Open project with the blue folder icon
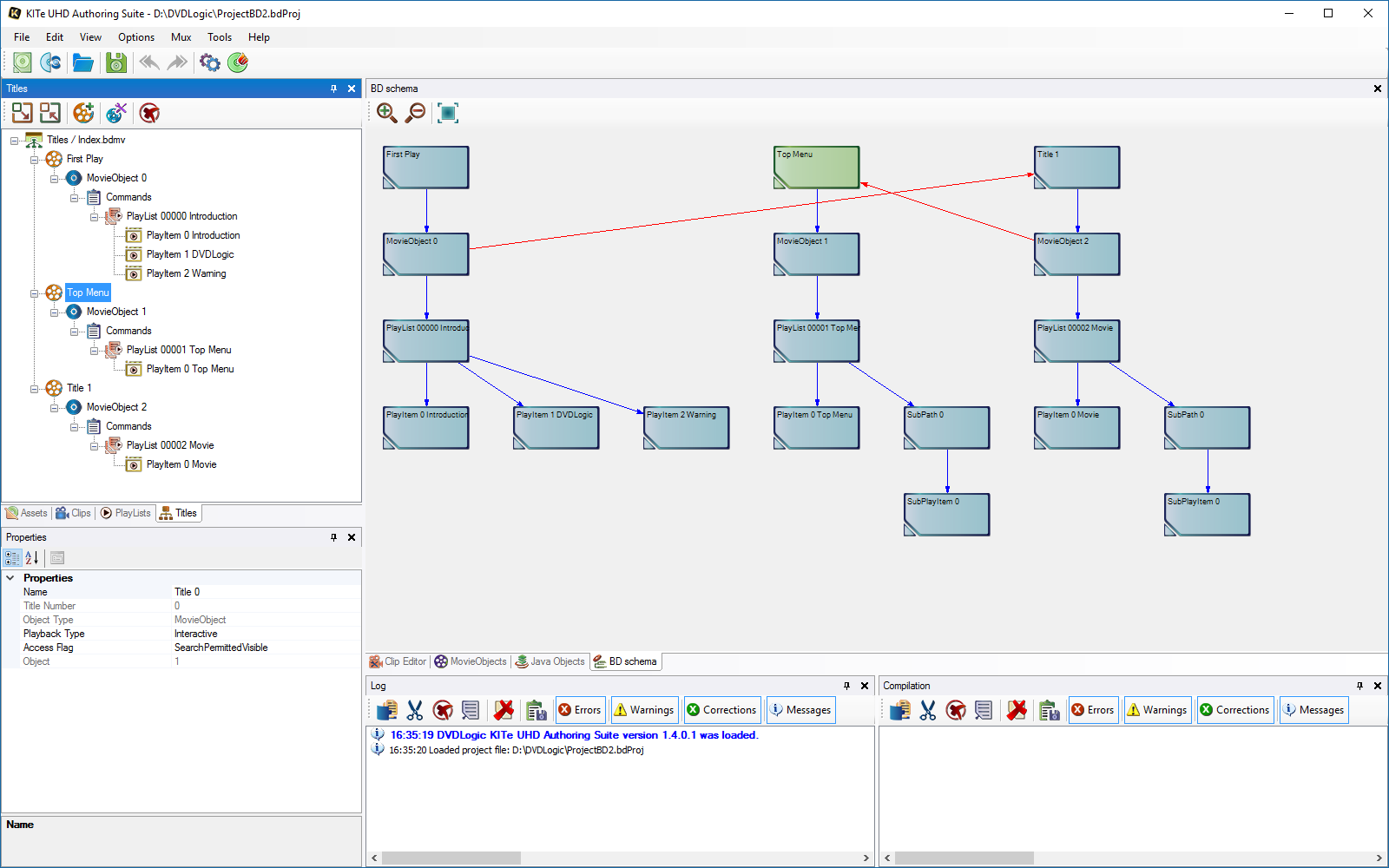This screenshot has width=1389, height=868. [x=82, y=62]
